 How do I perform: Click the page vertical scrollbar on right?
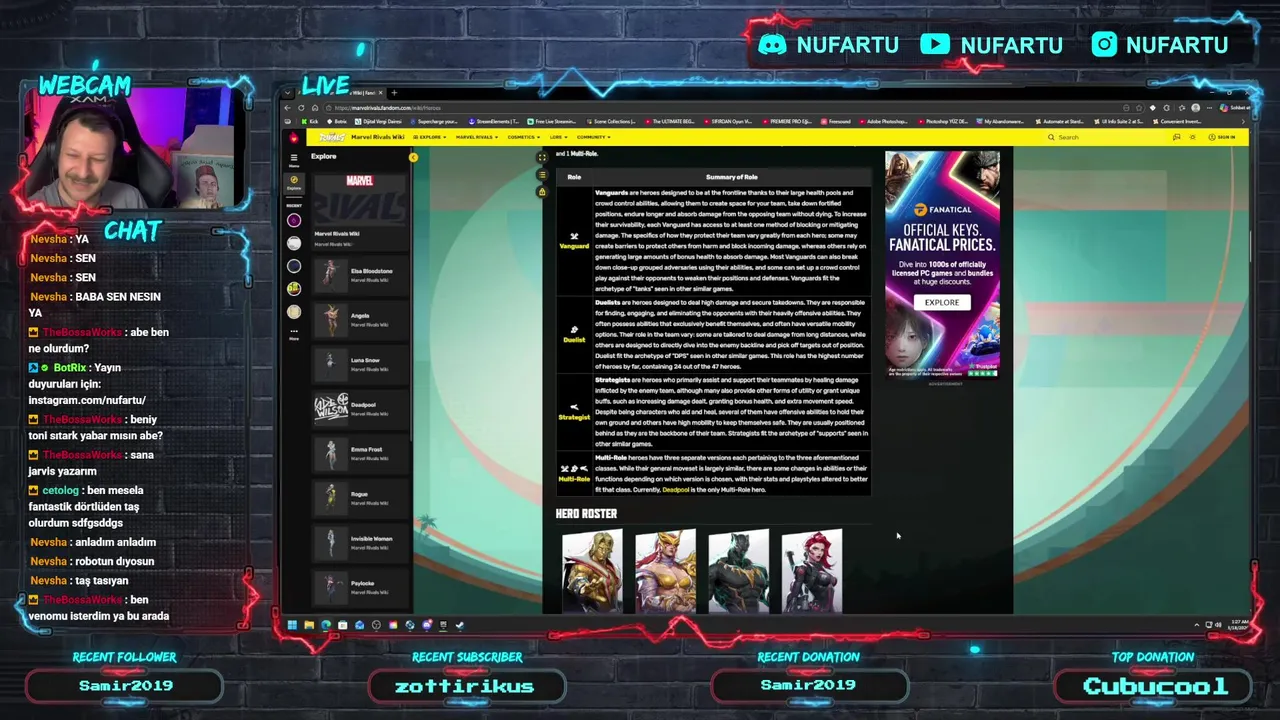[1252, 245]
